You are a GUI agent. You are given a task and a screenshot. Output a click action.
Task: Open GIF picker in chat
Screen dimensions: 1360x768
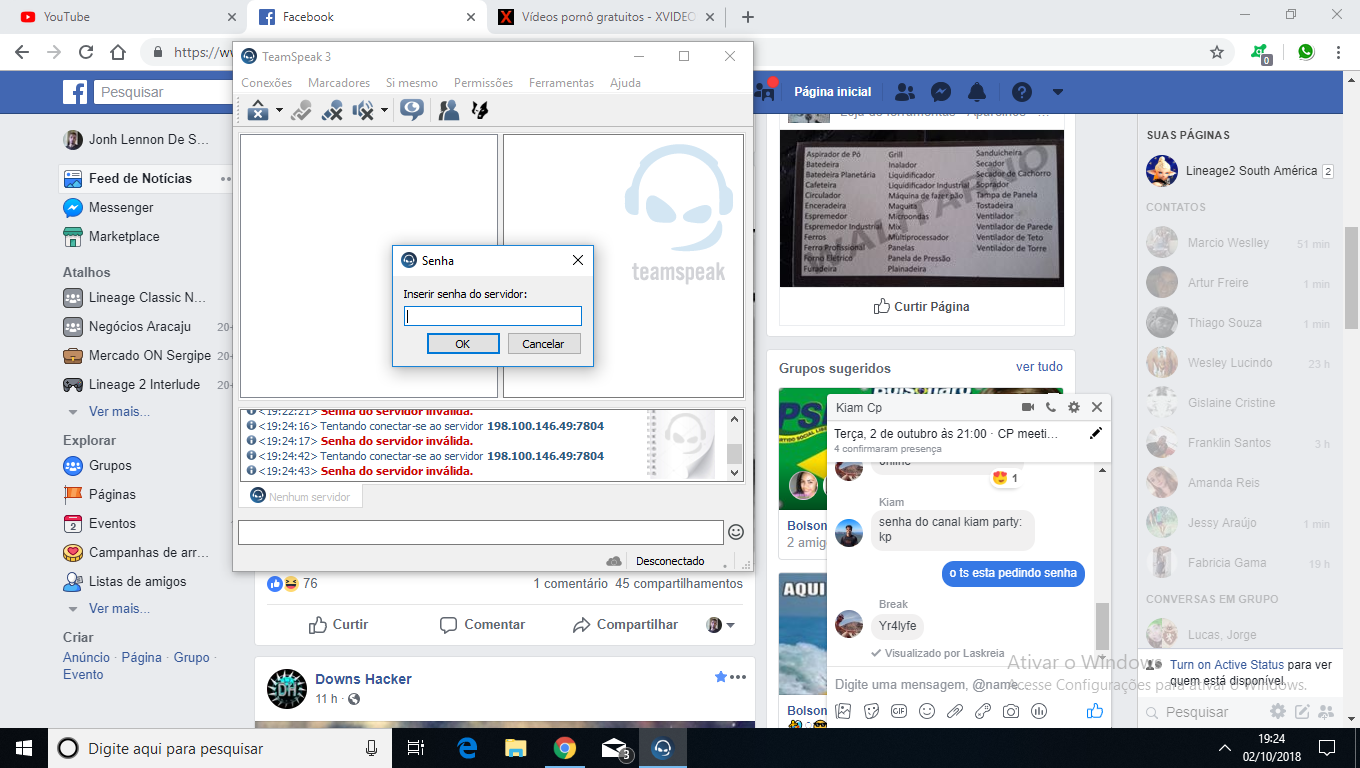899,711
